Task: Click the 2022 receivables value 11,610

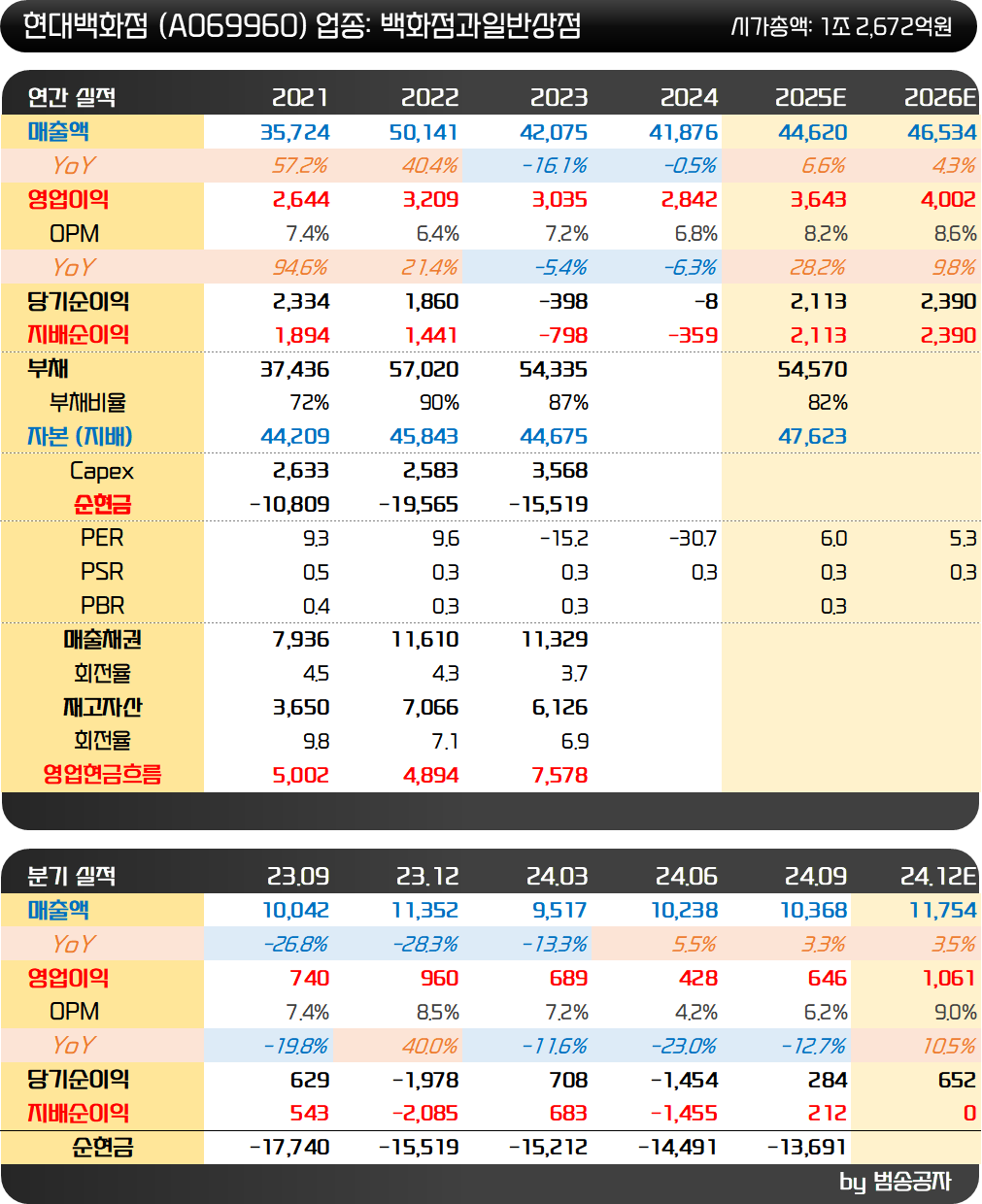Action: [x=424, y=640]
